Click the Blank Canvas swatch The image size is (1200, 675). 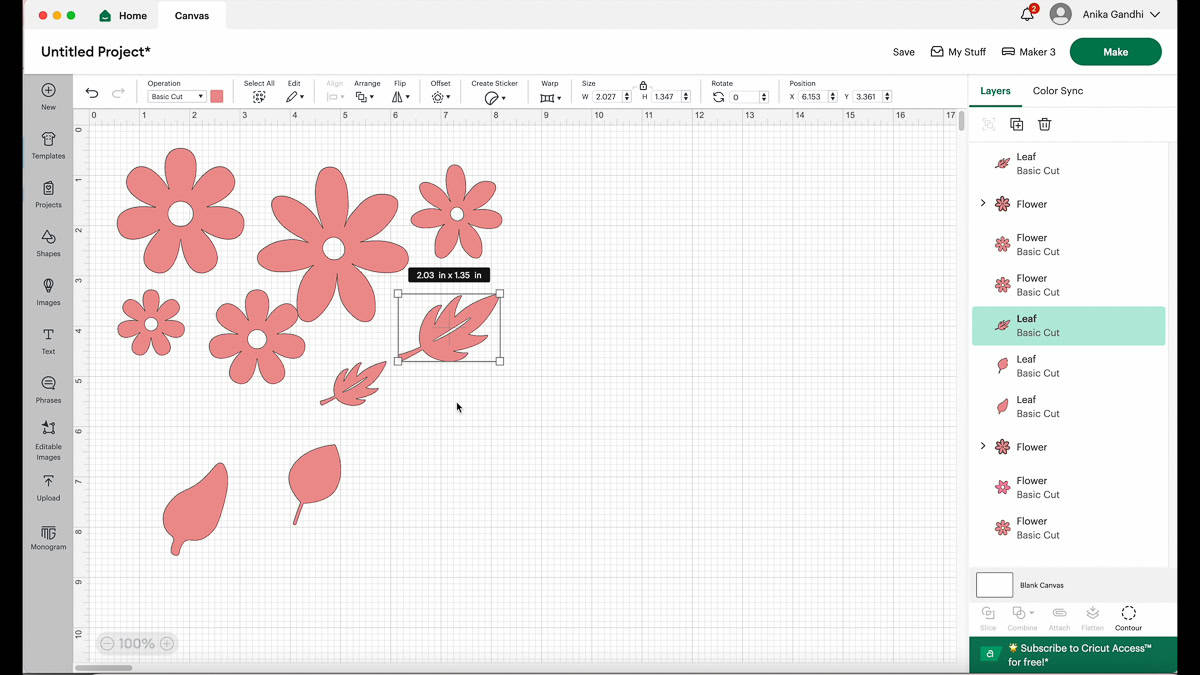click(995, 585)
